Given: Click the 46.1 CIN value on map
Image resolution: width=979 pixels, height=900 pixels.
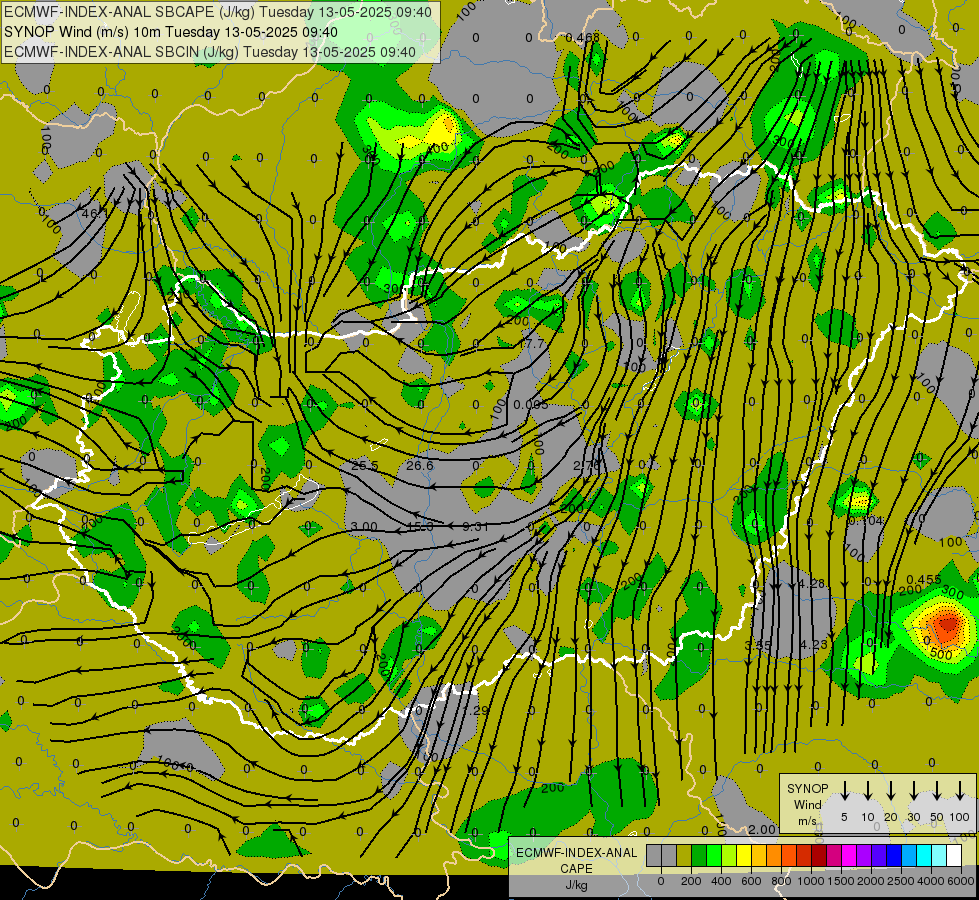Looking at the screenshot, I should pyautogui.click(x=95, y=214).
